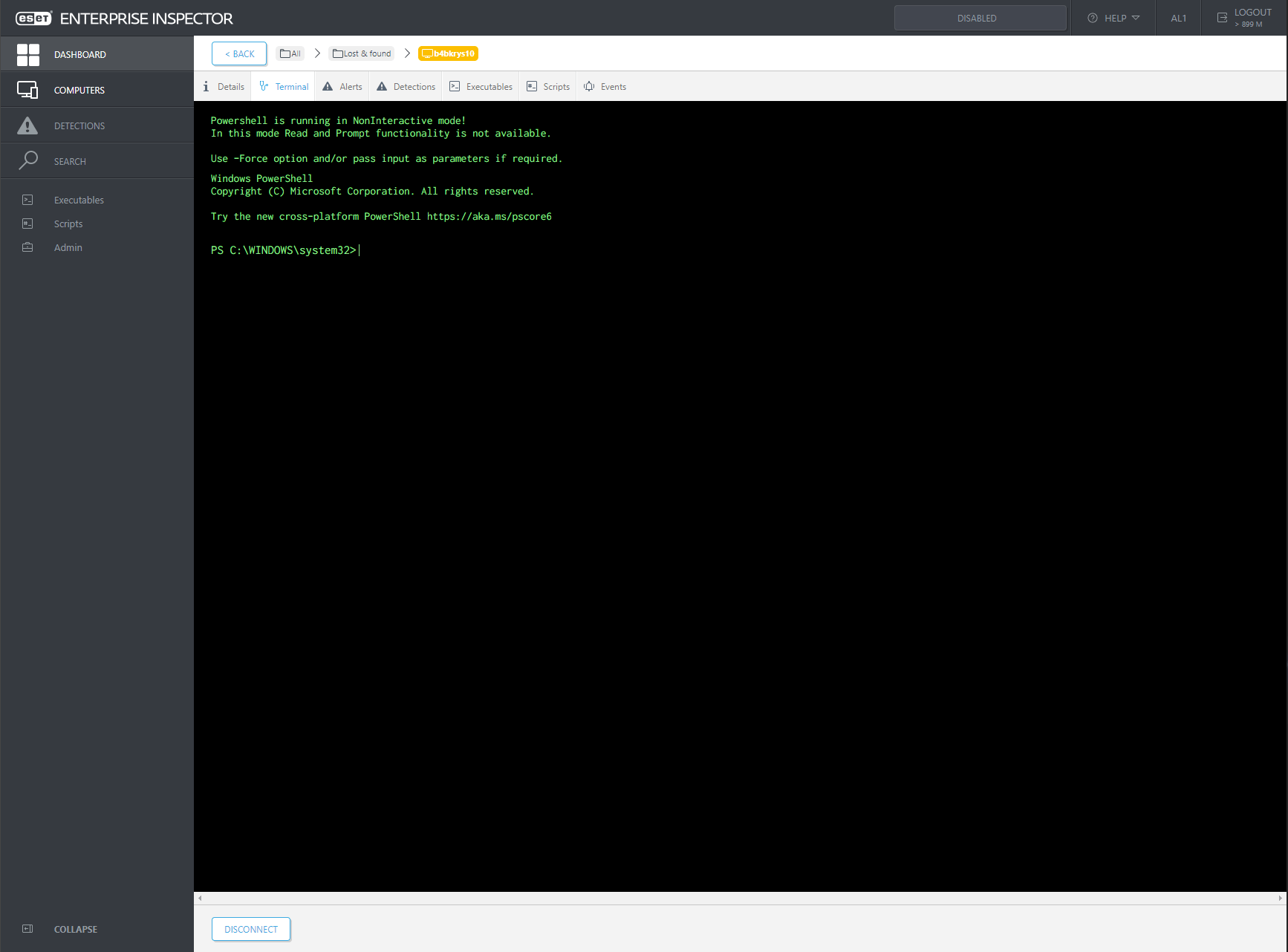Open Computers in sidebar
The width and height of the screenshot is (1288, 952).
(x=97, y=90)
